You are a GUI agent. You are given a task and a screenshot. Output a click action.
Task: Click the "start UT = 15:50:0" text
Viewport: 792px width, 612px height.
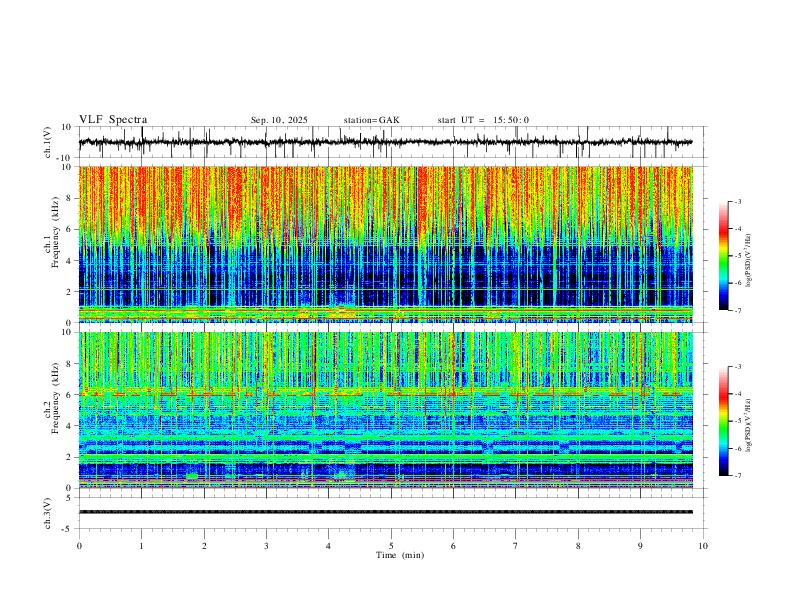(x=483, y=120)
